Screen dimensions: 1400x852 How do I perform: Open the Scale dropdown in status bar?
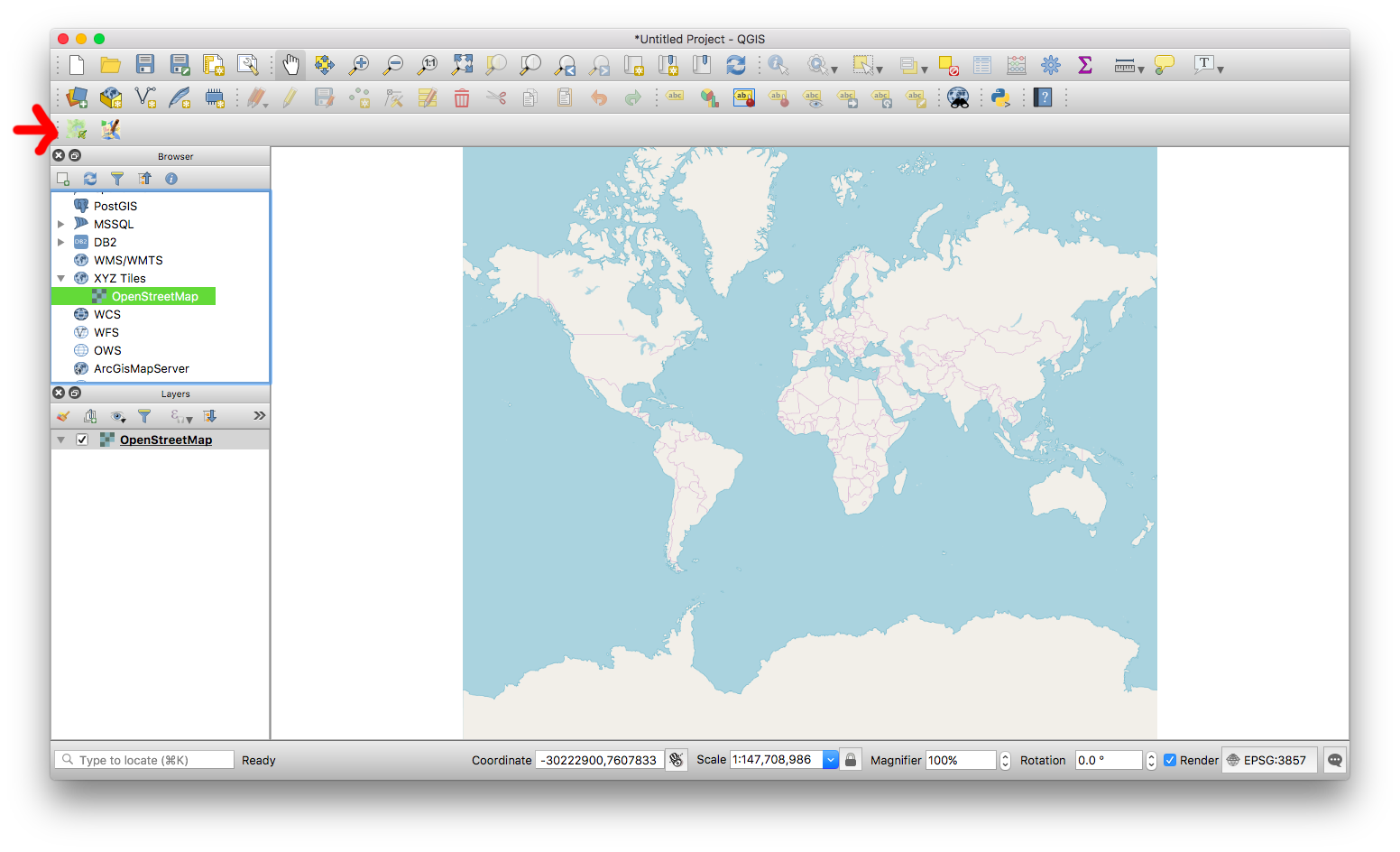(x=830, y=759)
